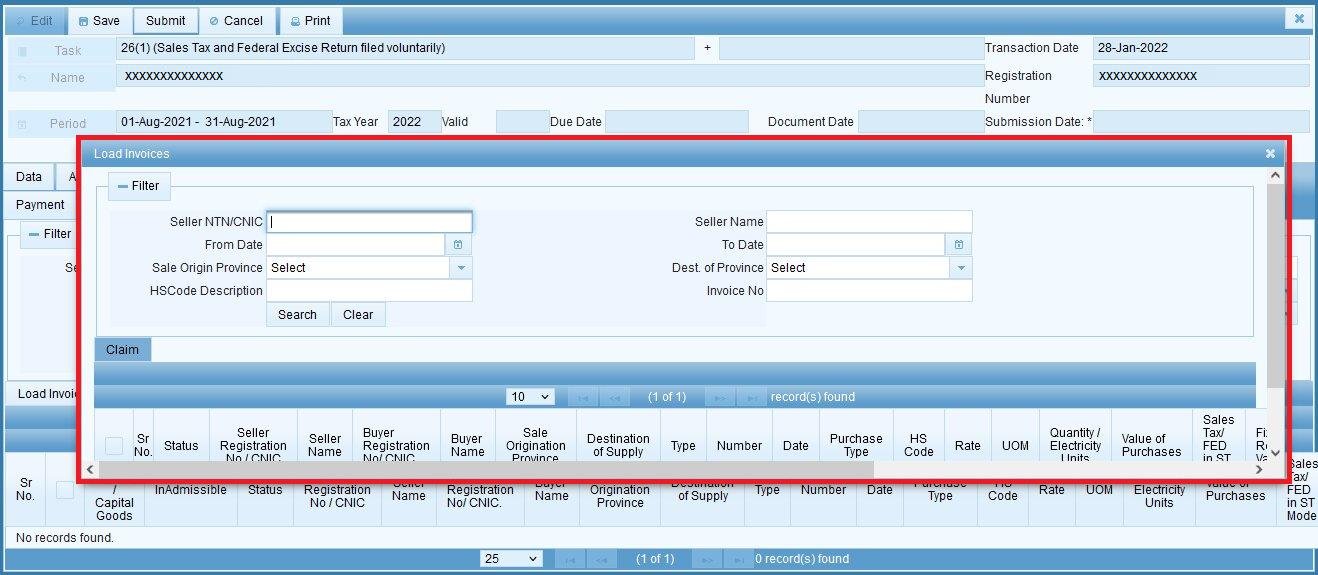Close the Load Invoices dialog
This screenshot has height=575, width=1318.
(1270, 153)
